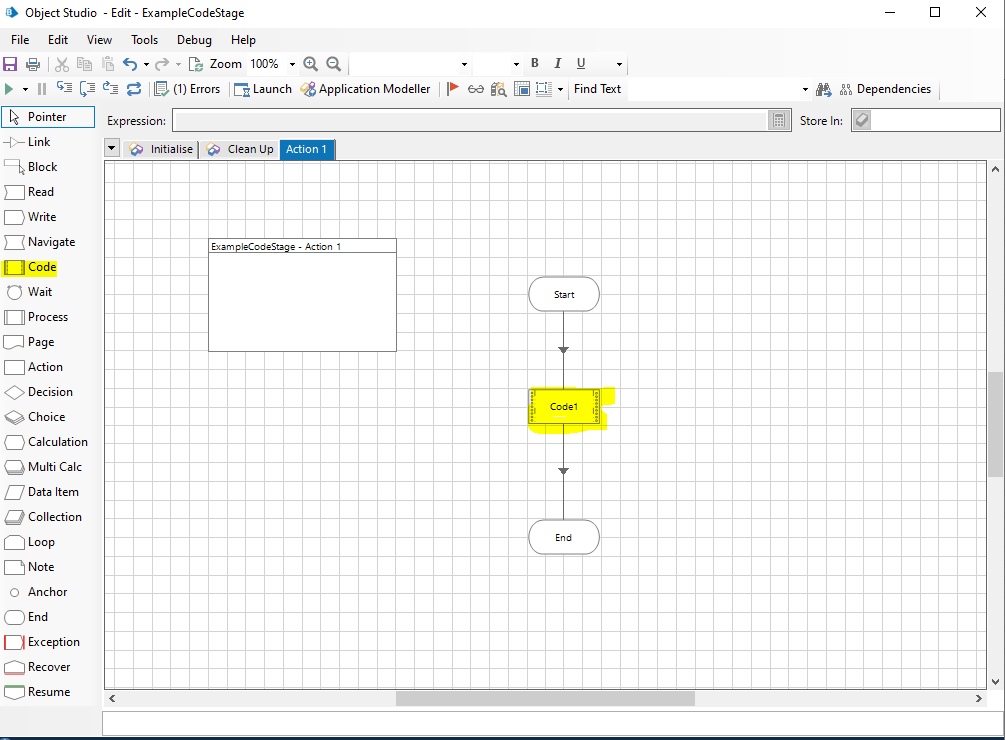Click the Copy icon in the toolbar

[84, 64]
